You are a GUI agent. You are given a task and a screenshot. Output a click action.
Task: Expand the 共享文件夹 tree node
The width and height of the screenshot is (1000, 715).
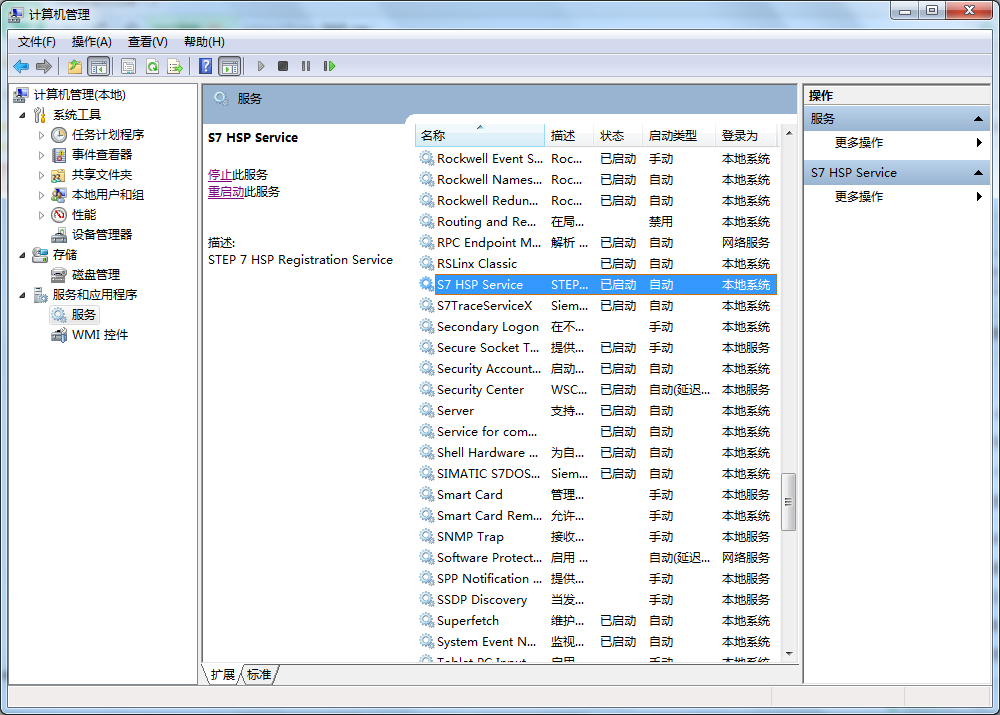click(x=41, y=175)
